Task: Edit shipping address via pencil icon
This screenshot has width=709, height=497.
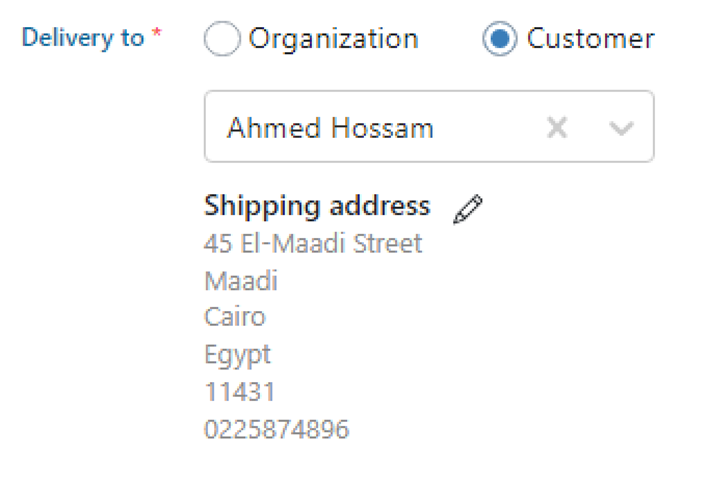Action: (467, 209)
